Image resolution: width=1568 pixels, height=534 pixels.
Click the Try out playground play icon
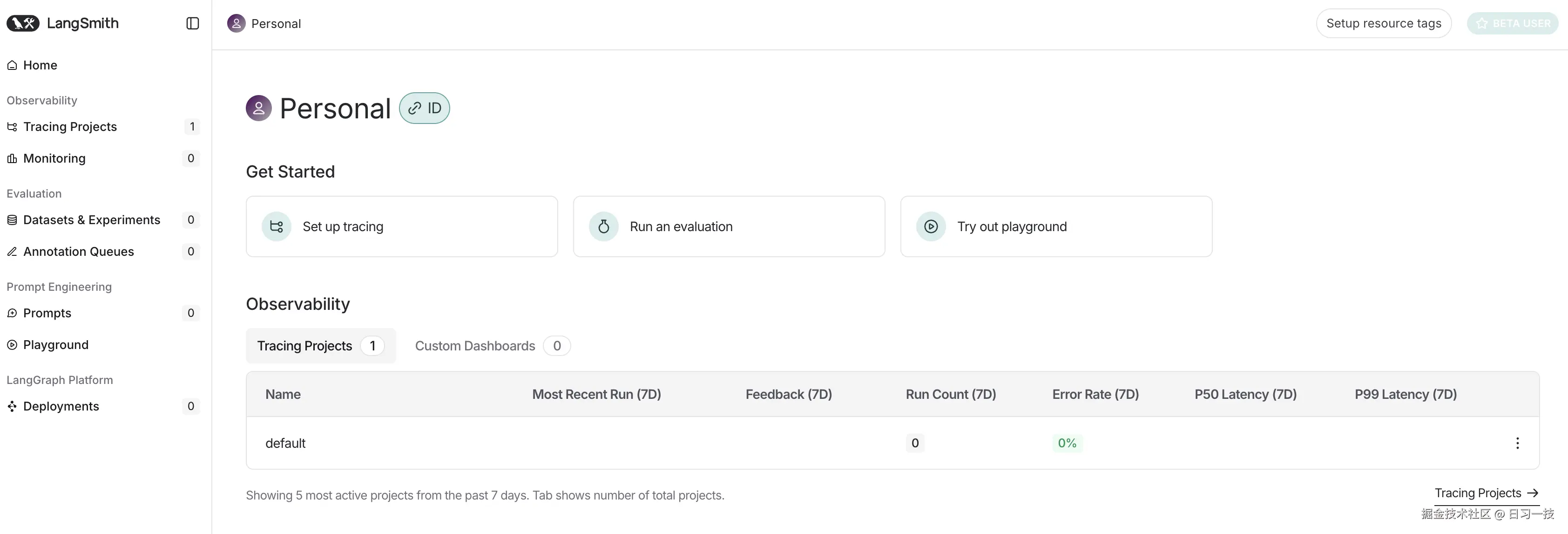931,226
